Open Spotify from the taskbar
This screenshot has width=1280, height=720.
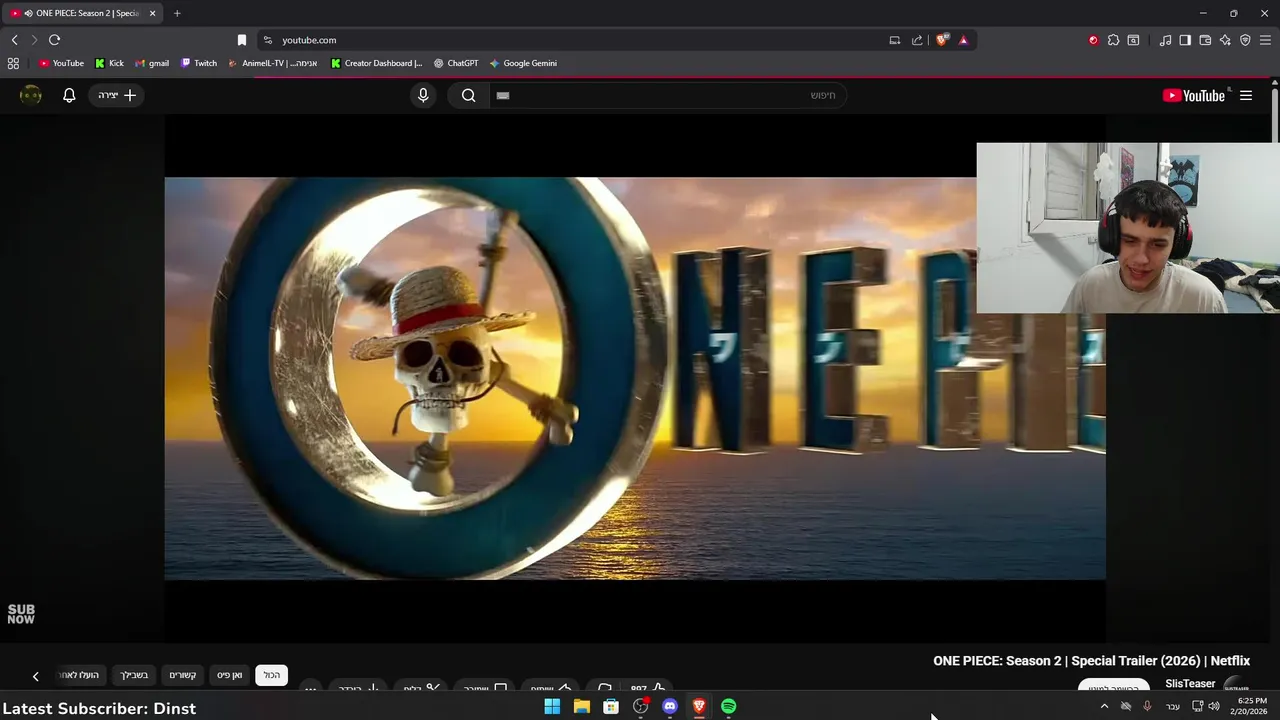pyautogui.click(x=729, y=707)
